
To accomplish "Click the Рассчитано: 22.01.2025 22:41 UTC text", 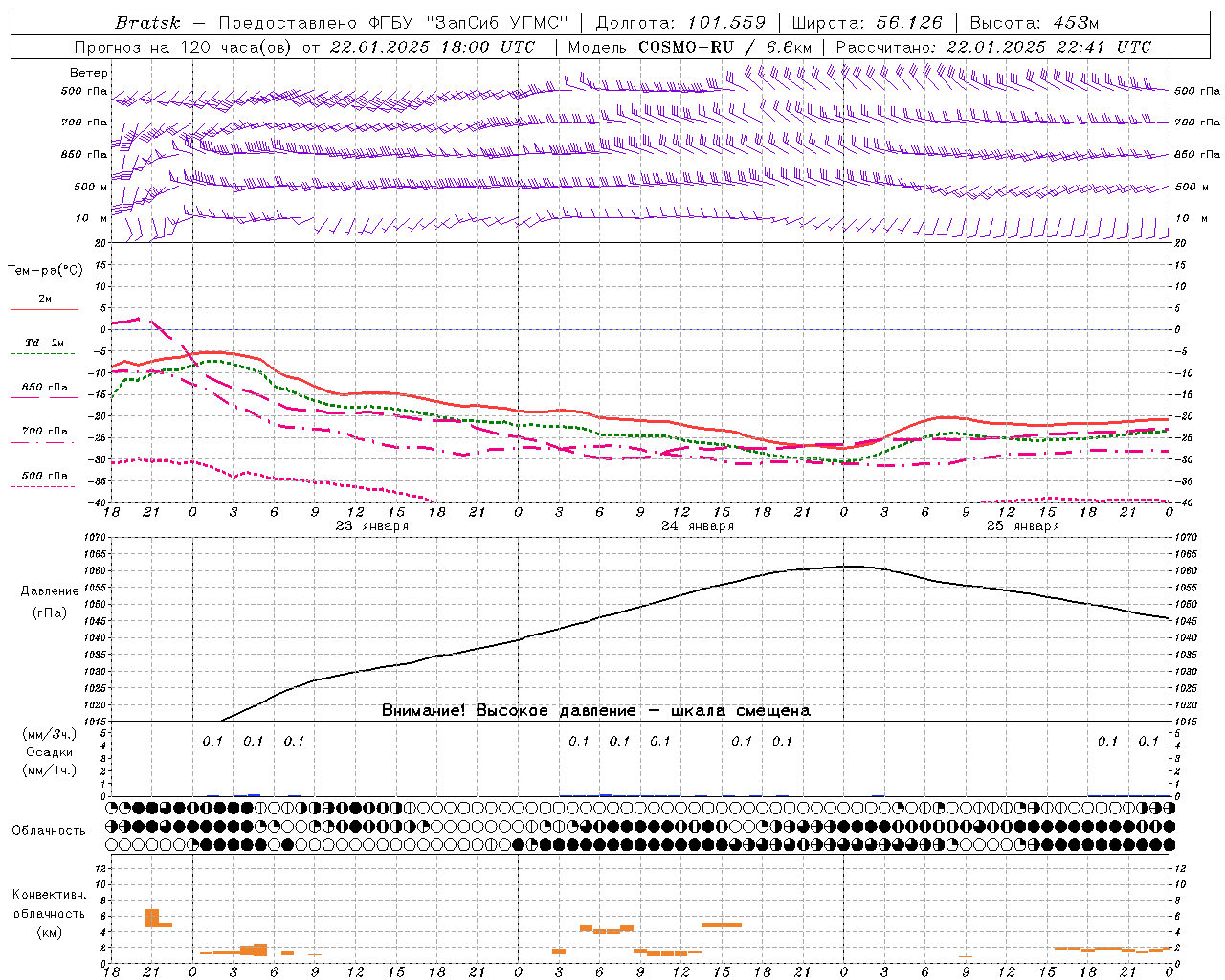I will (x=993, y=47).
